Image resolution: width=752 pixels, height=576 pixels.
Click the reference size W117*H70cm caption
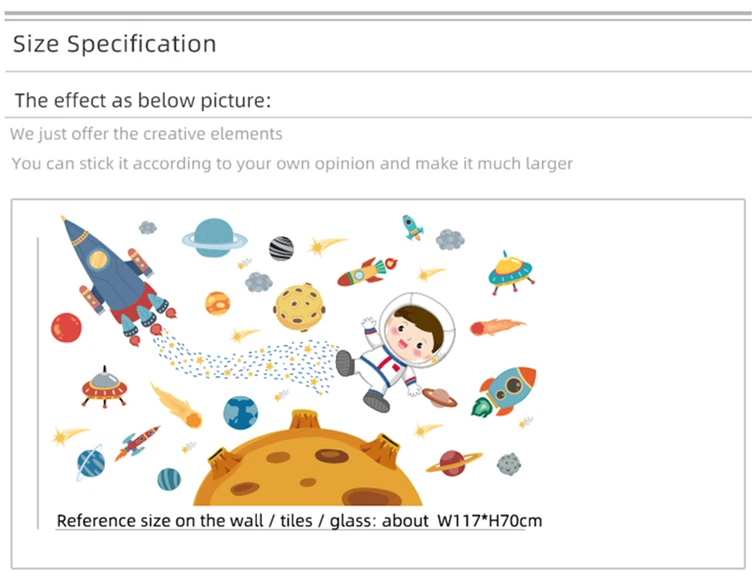[299, 521]
